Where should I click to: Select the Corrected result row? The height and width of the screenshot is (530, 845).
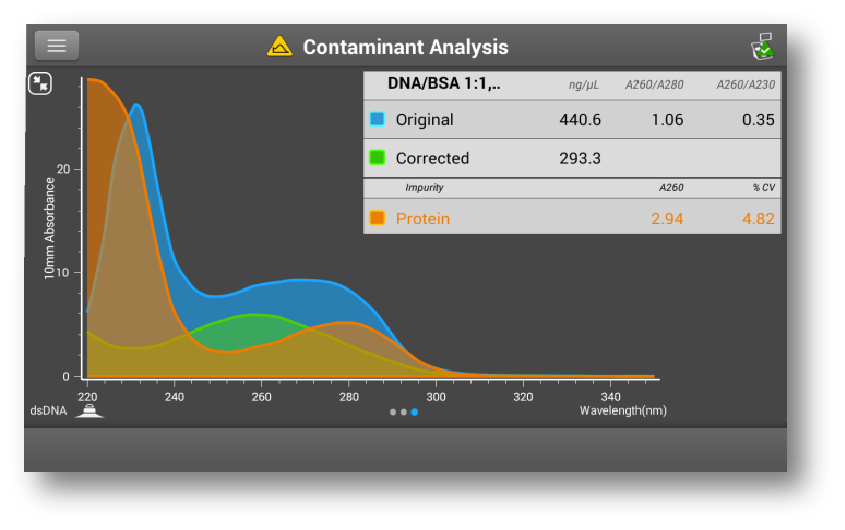pos(571,158)
